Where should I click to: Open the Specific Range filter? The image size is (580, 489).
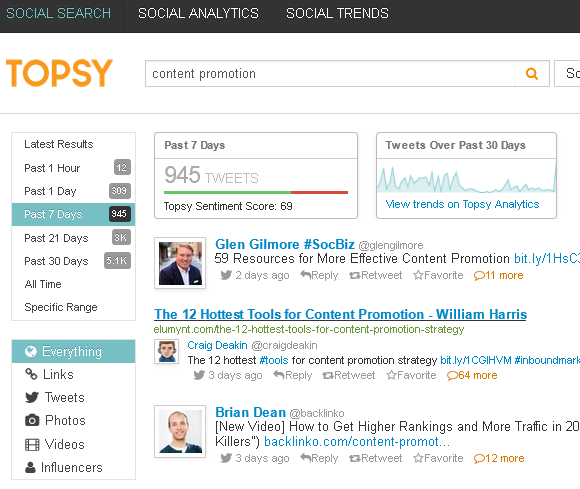[x=74, y=307]
